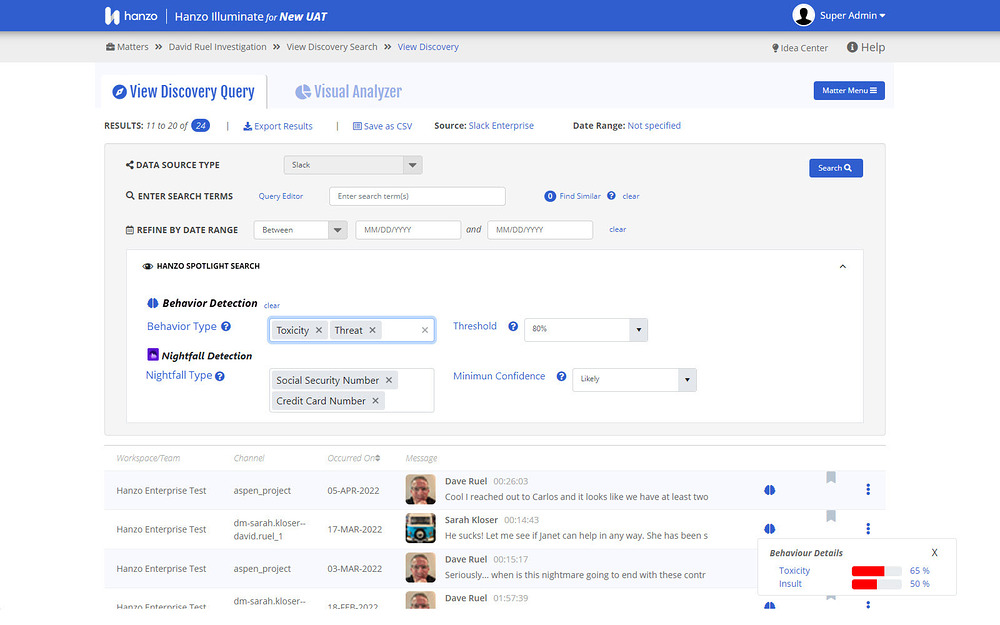
Task: Focus the search terms input field
Action: pyautogui.click(x=417, y=196)
